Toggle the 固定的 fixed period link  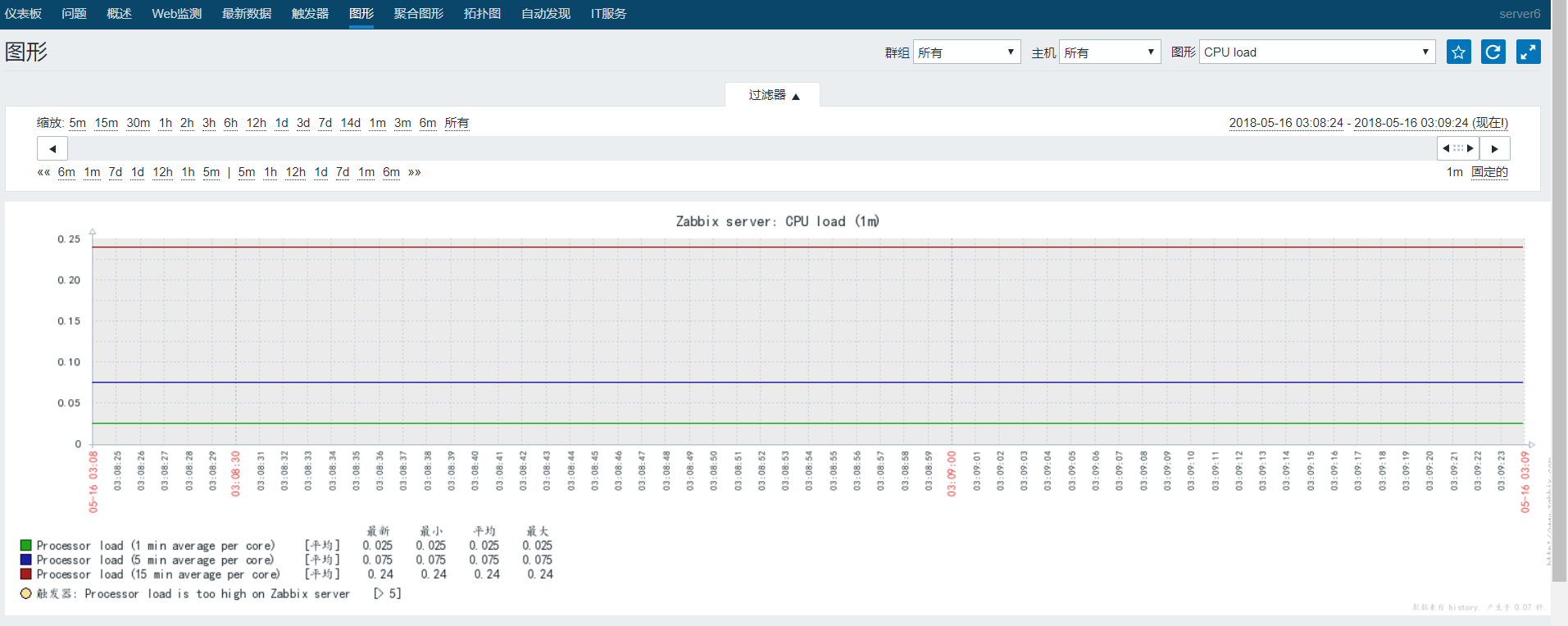1489,172
